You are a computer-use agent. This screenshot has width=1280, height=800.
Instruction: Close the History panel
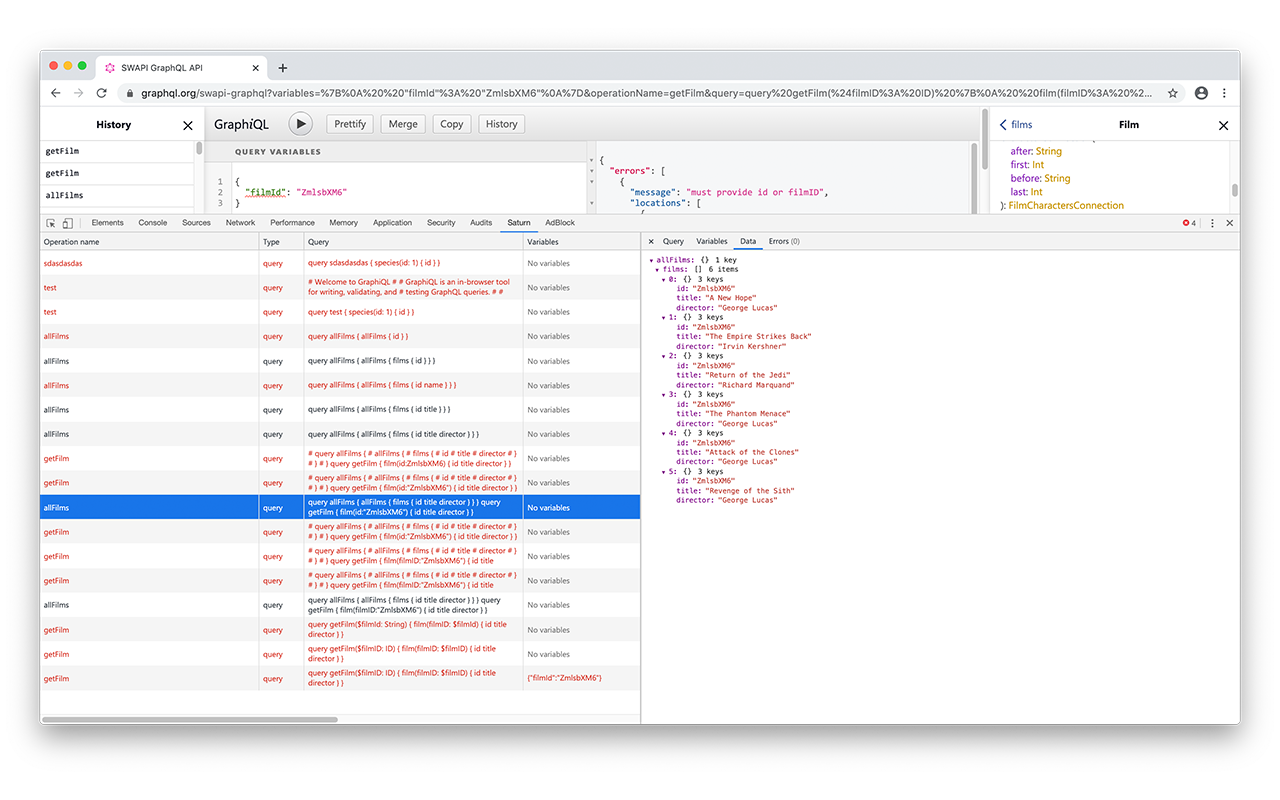pos(187,125)
